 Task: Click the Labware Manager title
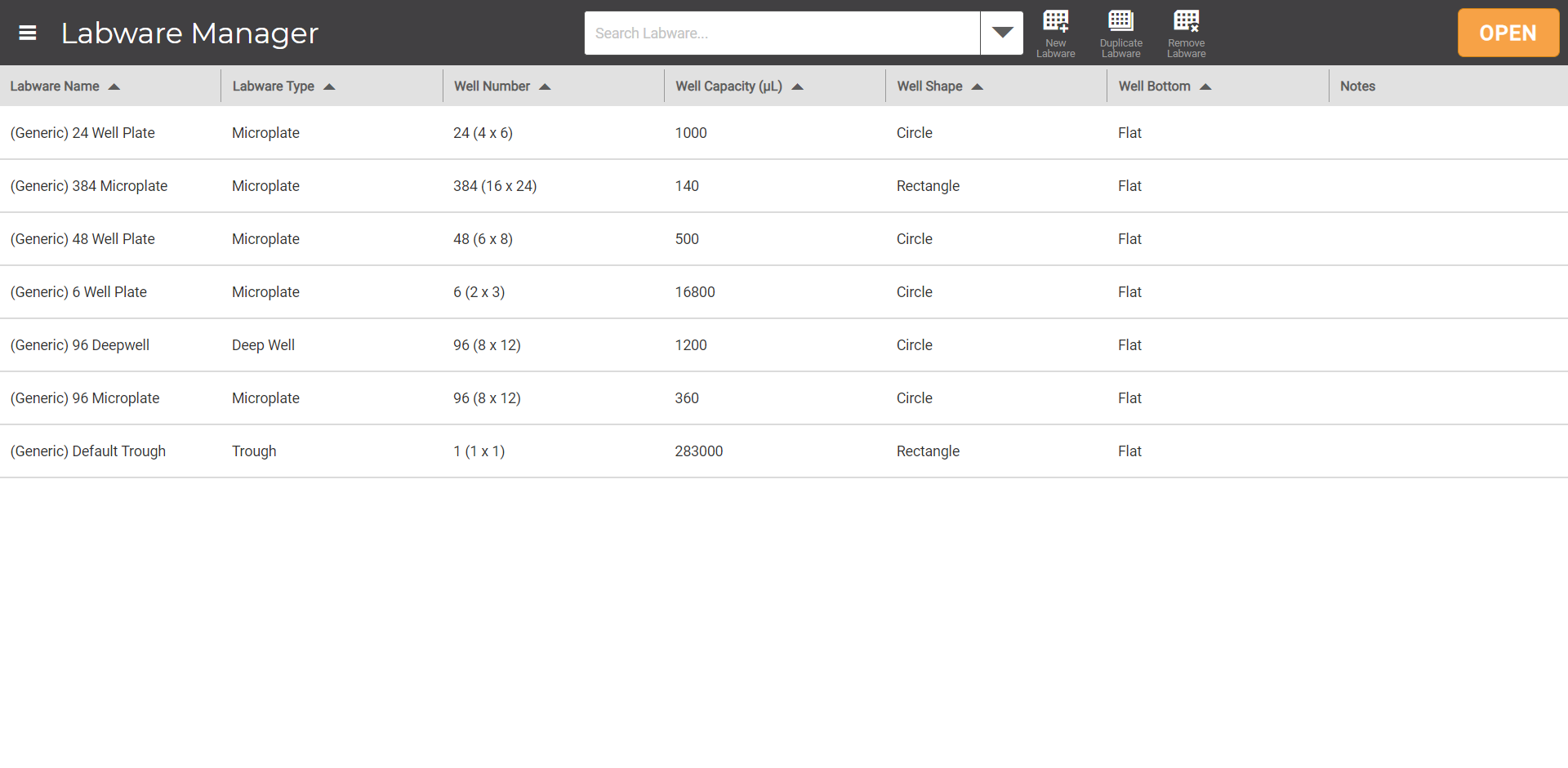point(189,33)
